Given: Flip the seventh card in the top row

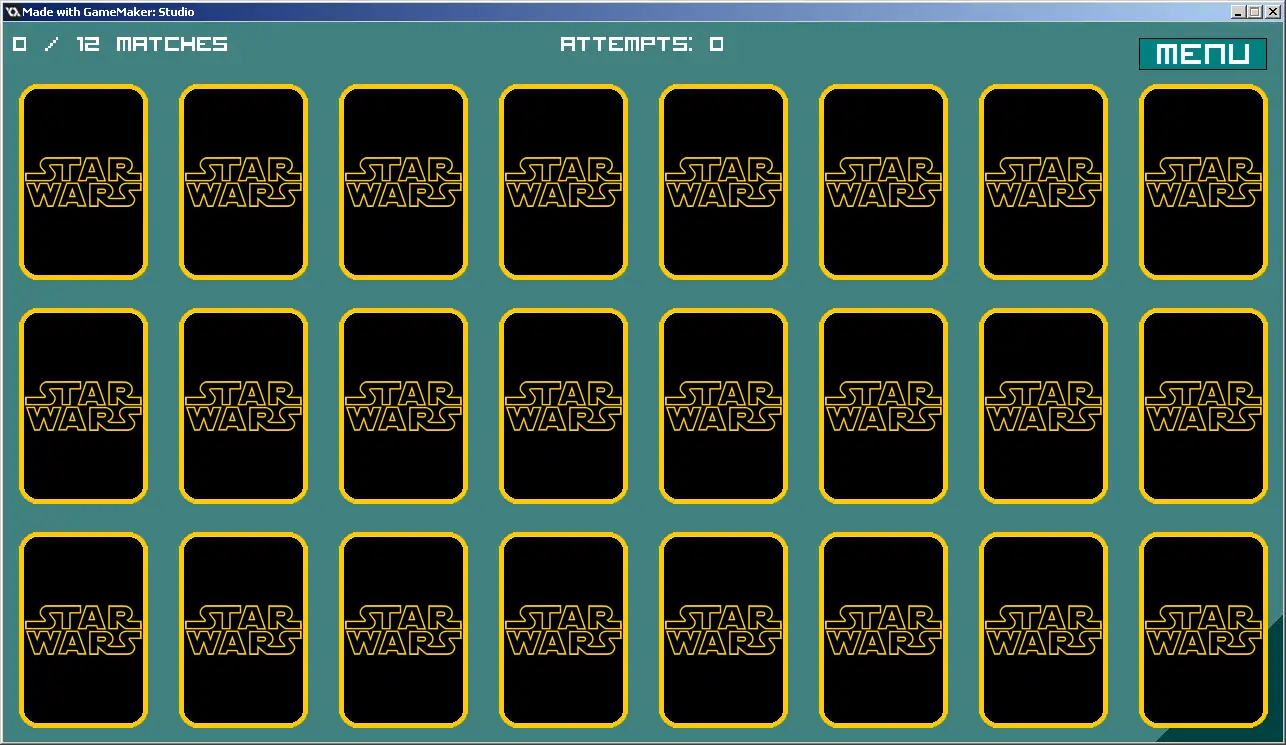Looking at the screenshot, I should (x=1044, y=182).
